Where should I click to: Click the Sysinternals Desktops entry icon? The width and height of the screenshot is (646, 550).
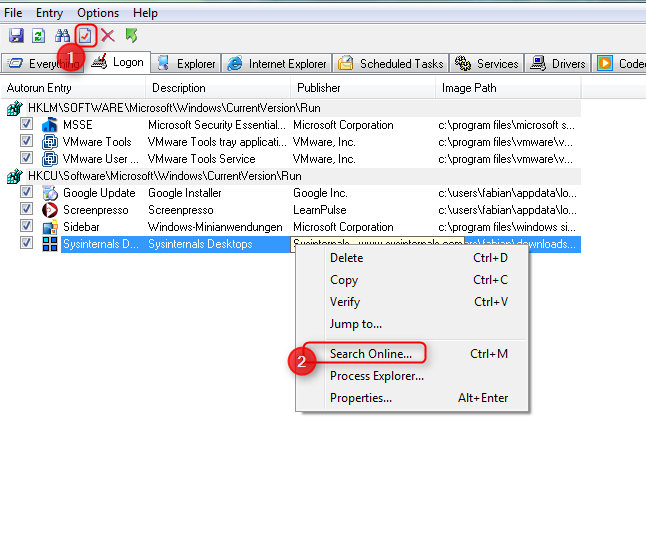[50, 244]
